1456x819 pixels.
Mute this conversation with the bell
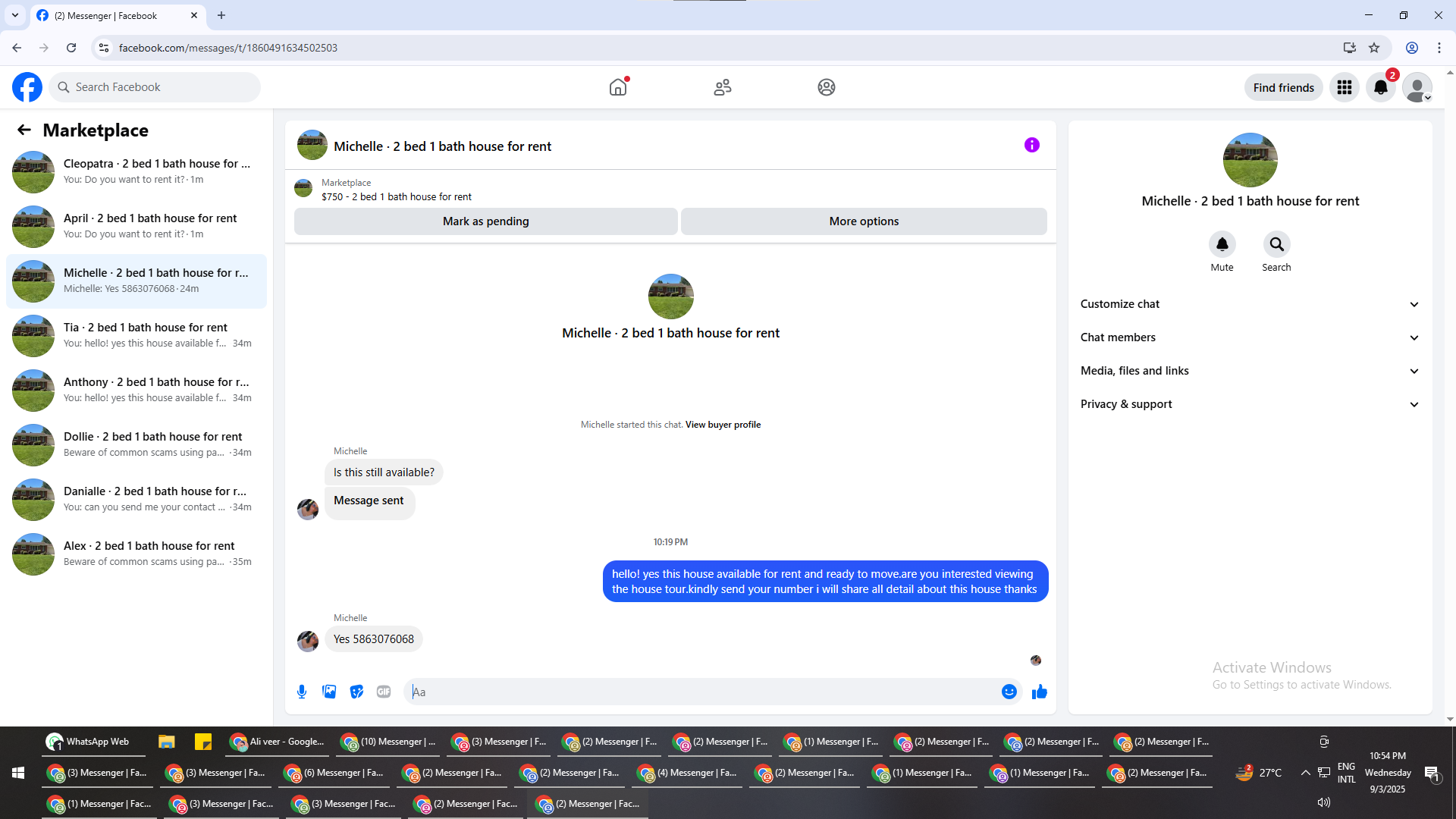tap(1222, 244)
